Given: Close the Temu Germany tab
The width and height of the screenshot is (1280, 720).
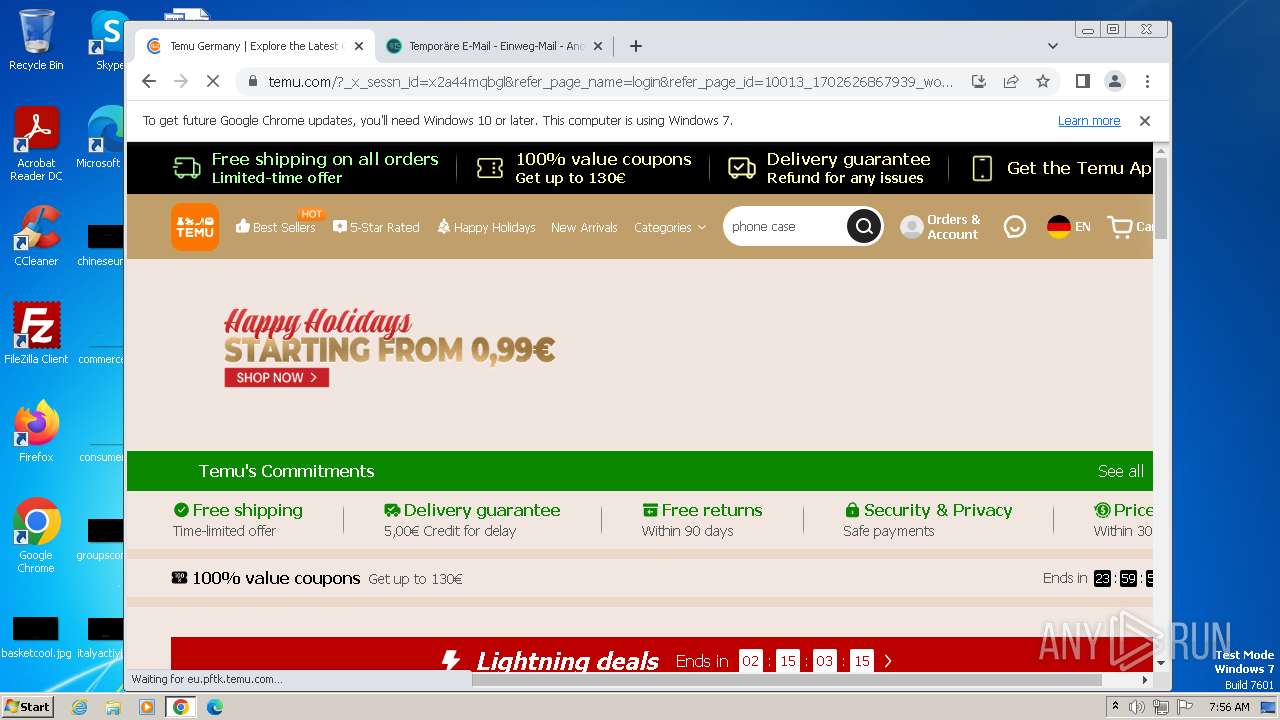Looking at the screenshot, I should (x=359, y=46).
